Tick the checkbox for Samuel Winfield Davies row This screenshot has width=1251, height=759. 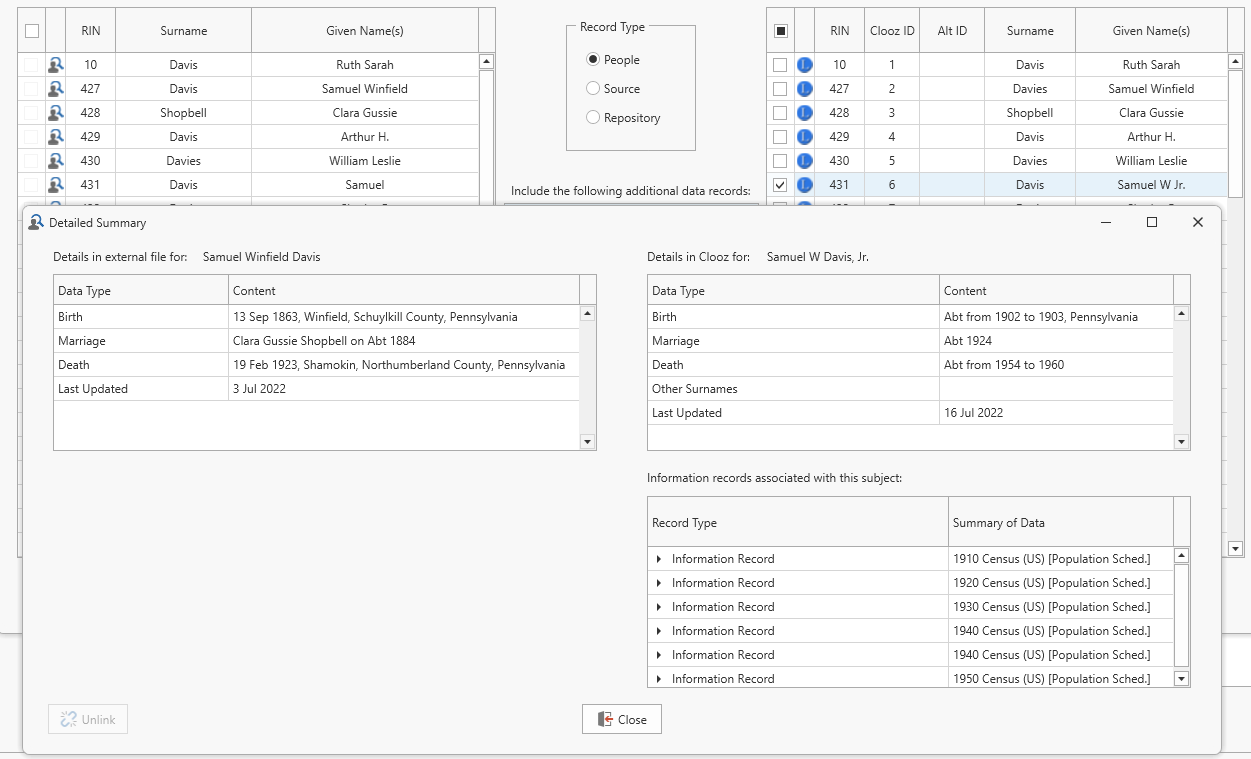(780, 89)
